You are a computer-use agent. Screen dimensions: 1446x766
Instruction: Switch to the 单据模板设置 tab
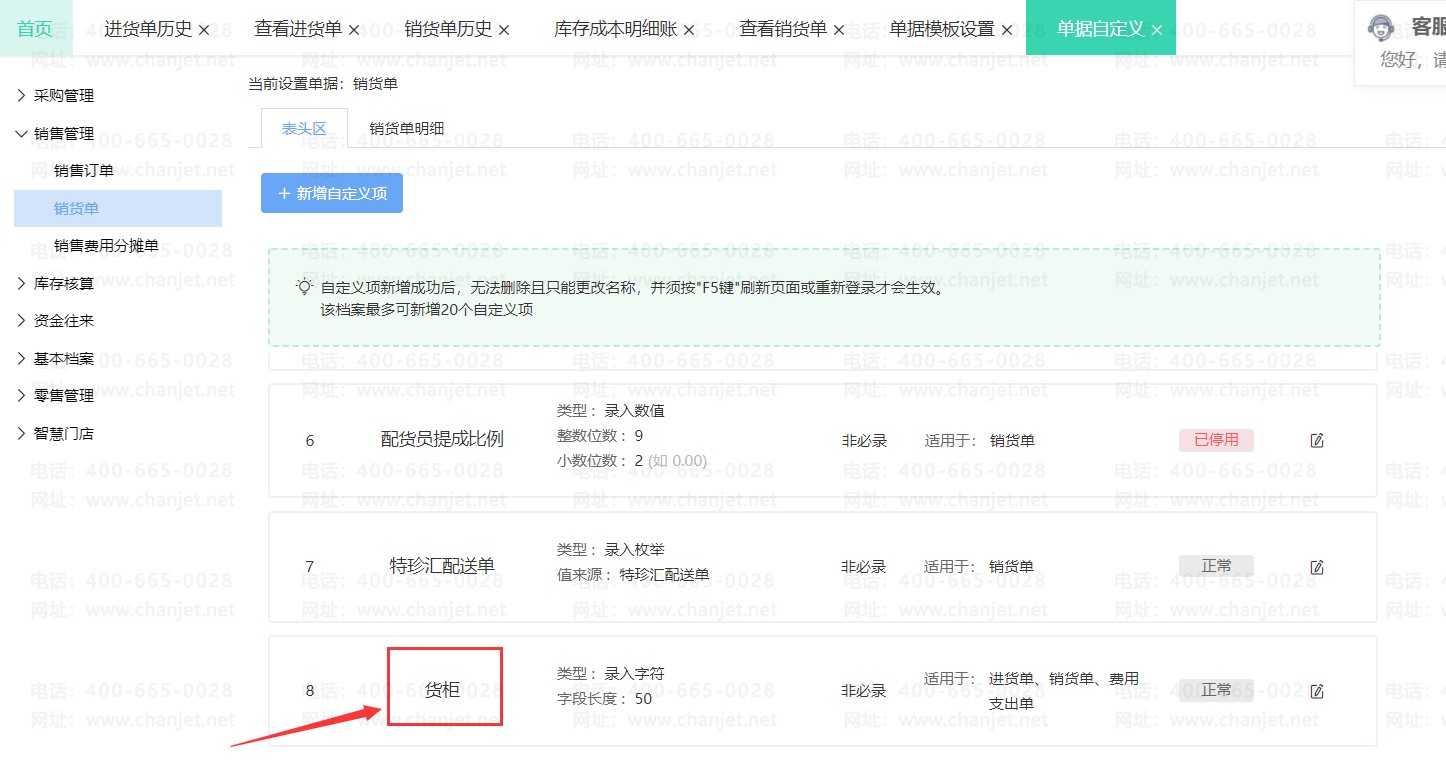(942, 29)
